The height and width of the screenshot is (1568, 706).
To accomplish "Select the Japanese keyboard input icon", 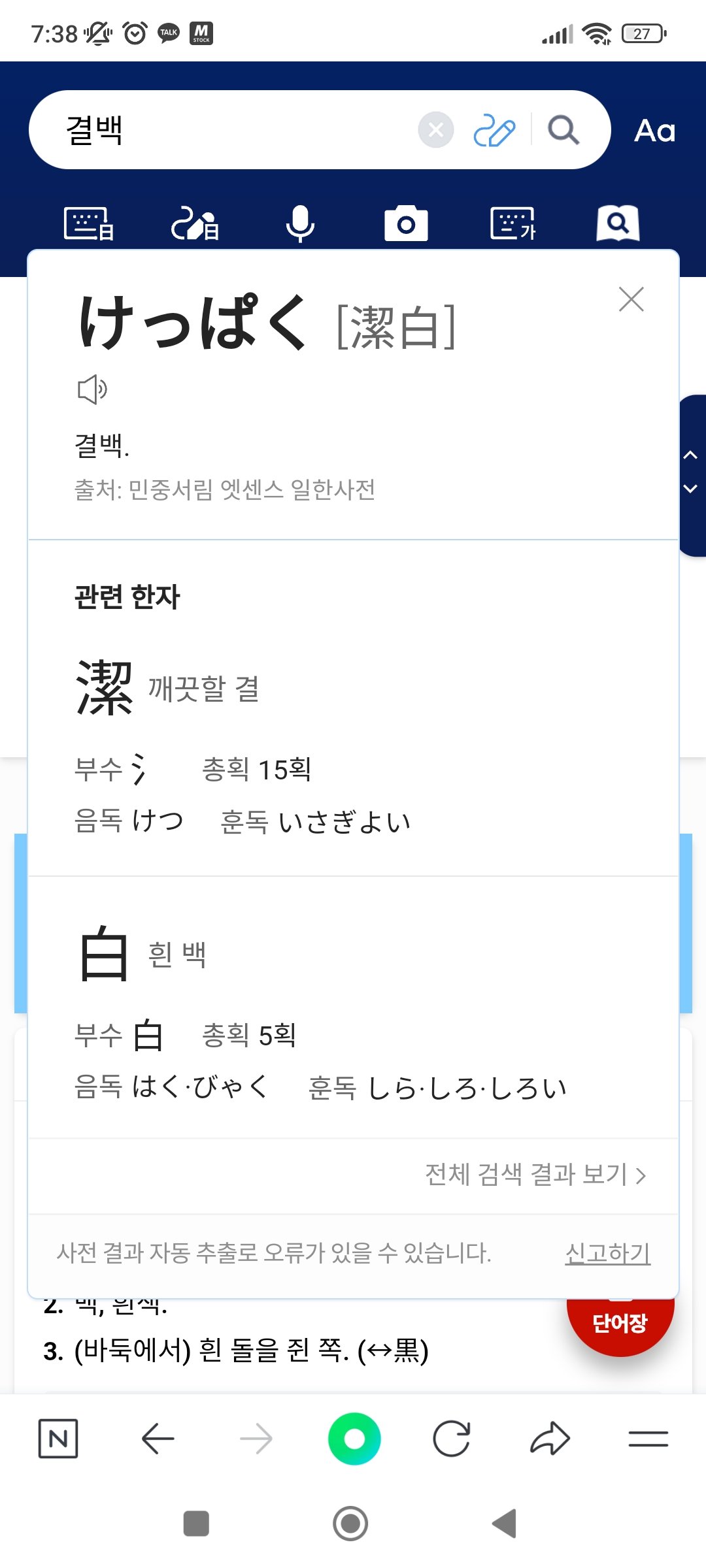I will point(89,224).
